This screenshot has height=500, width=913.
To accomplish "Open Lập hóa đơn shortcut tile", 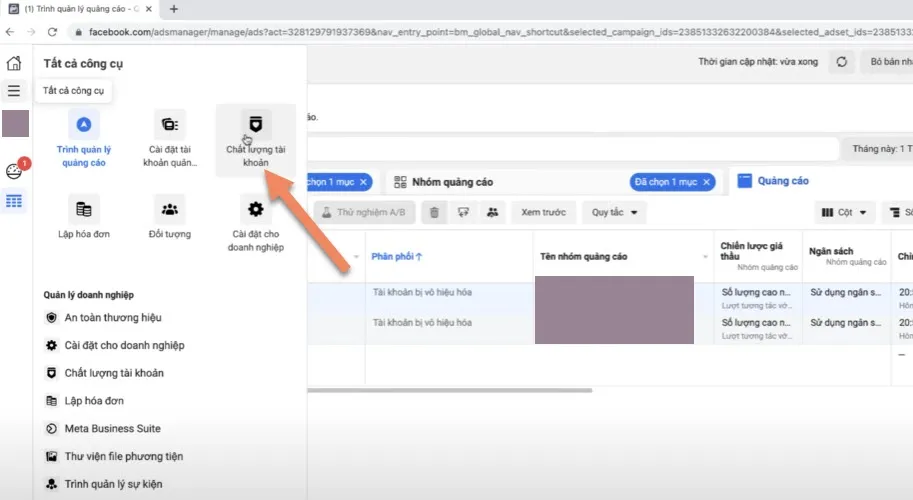I will click(84, 218).
